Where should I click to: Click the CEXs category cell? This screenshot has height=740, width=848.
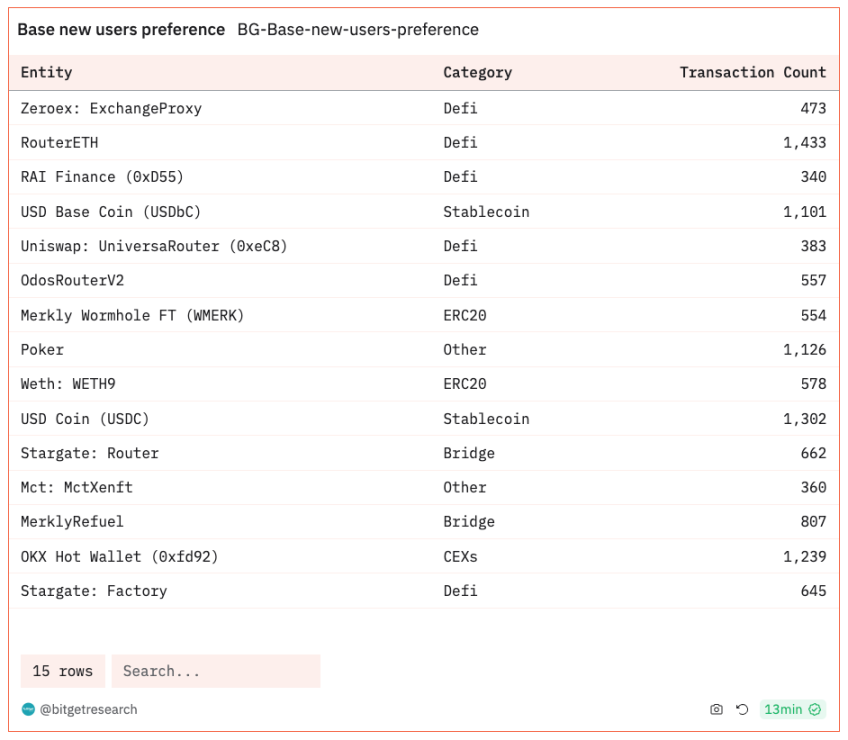pos(461,556)
